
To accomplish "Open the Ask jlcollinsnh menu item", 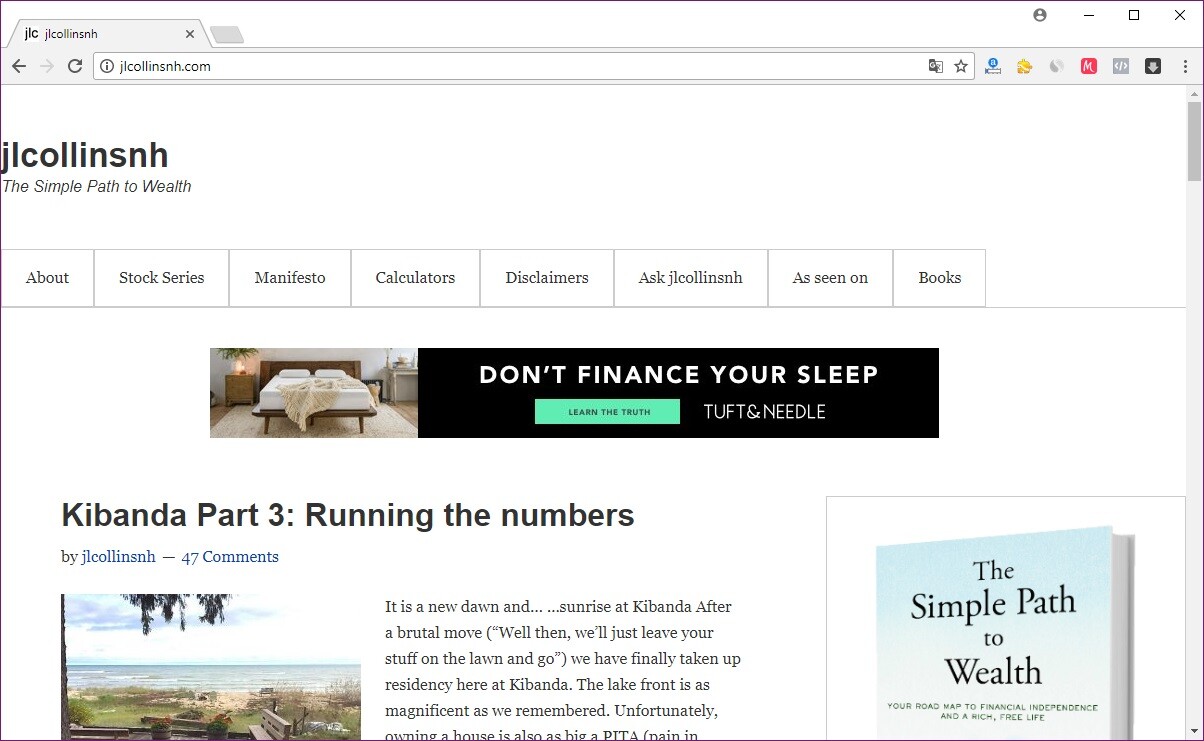I will (691, 278).
